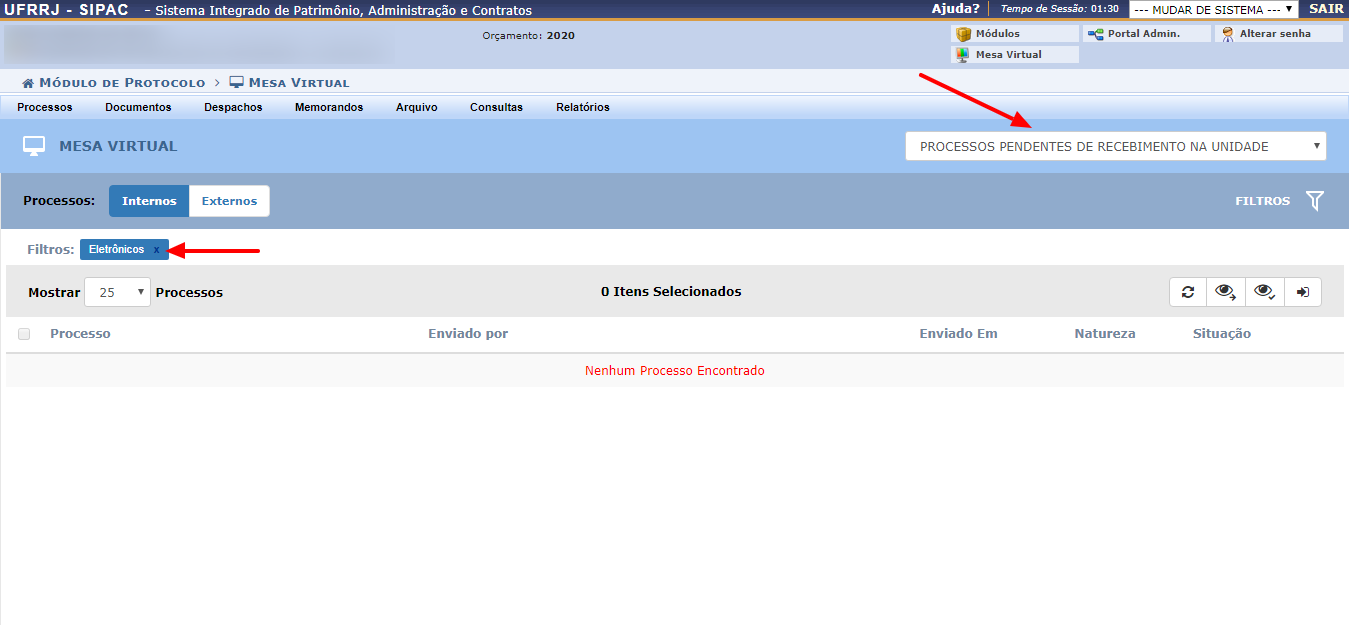Switch to Externos processes

[229, 201]
